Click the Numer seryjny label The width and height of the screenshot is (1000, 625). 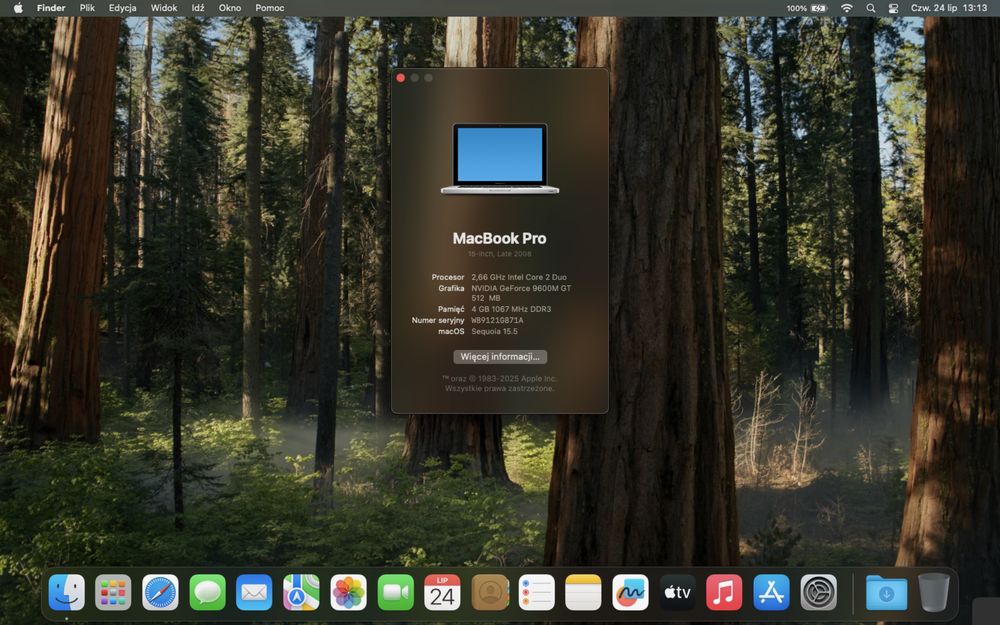point(438,320)
